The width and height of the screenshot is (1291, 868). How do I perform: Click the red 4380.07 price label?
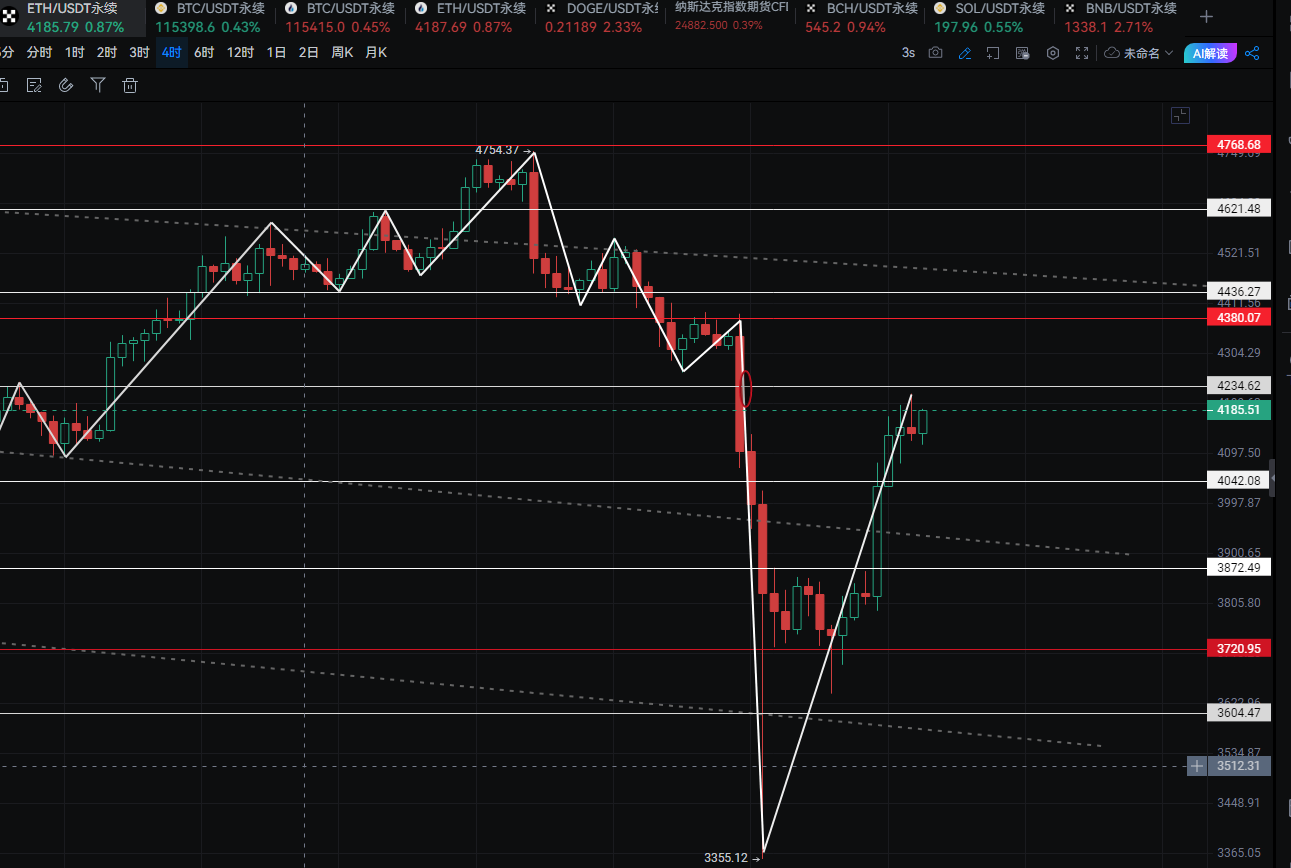coord(1239,317)
